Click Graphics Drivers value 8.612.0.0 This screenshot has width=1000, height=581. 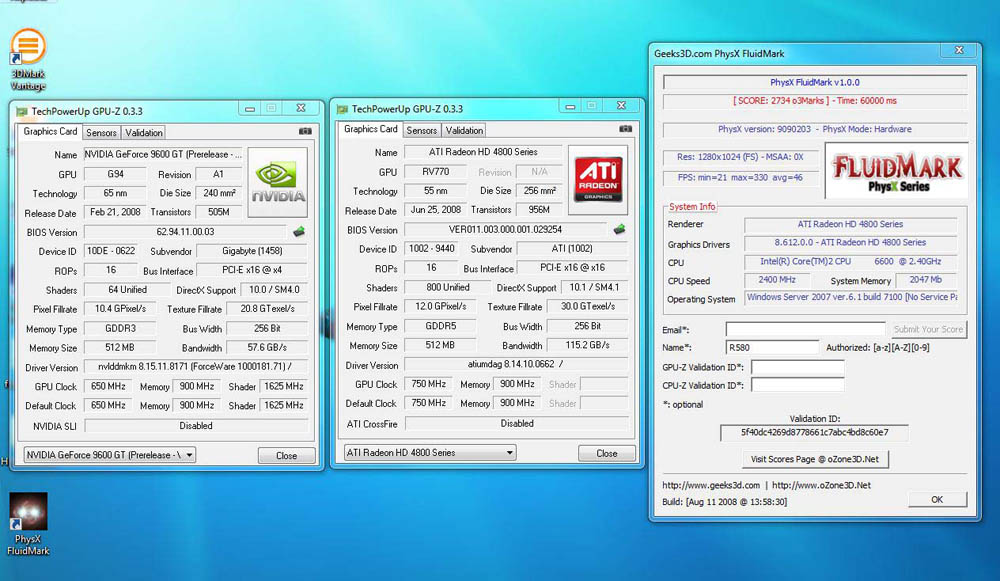point(850,242)
